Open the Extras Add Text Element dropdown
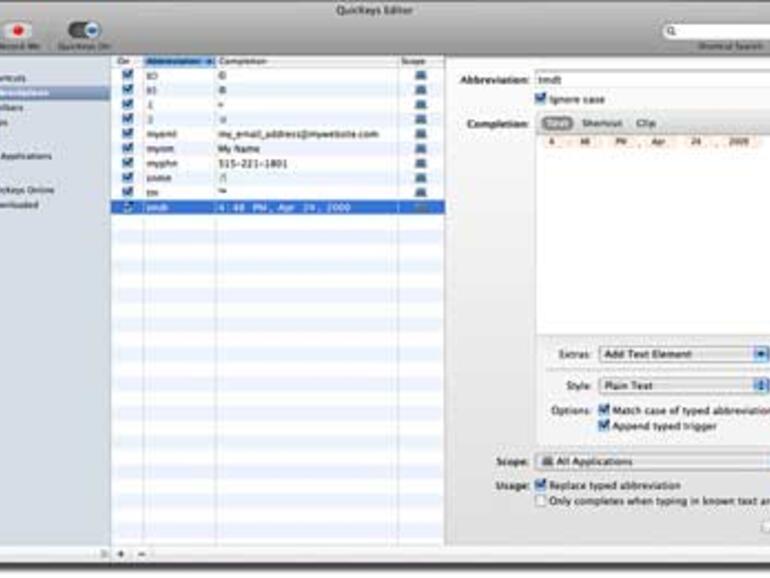 (684, 354)
